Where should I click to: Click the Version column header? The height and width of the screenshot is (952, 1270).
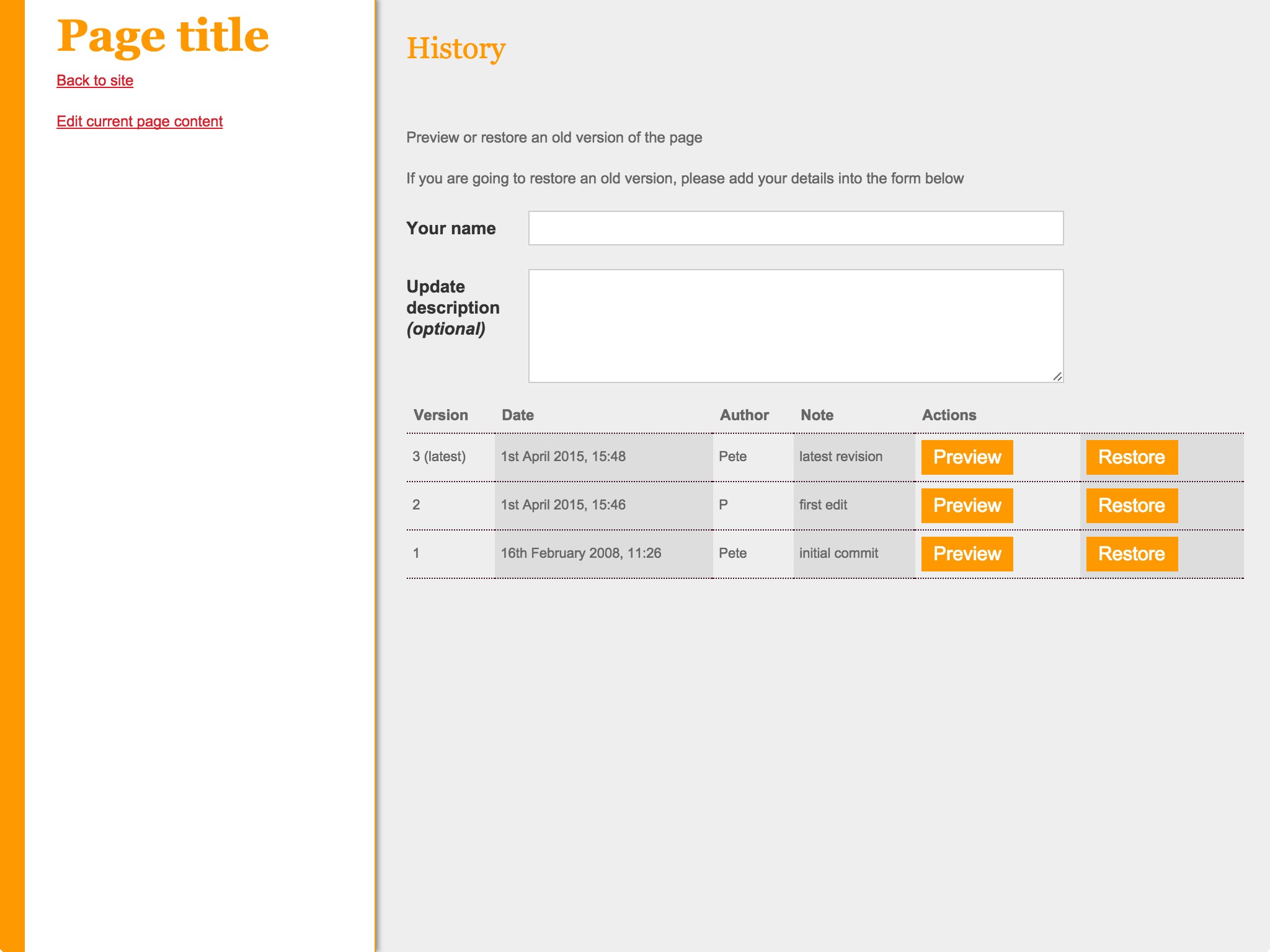[440, 415]
